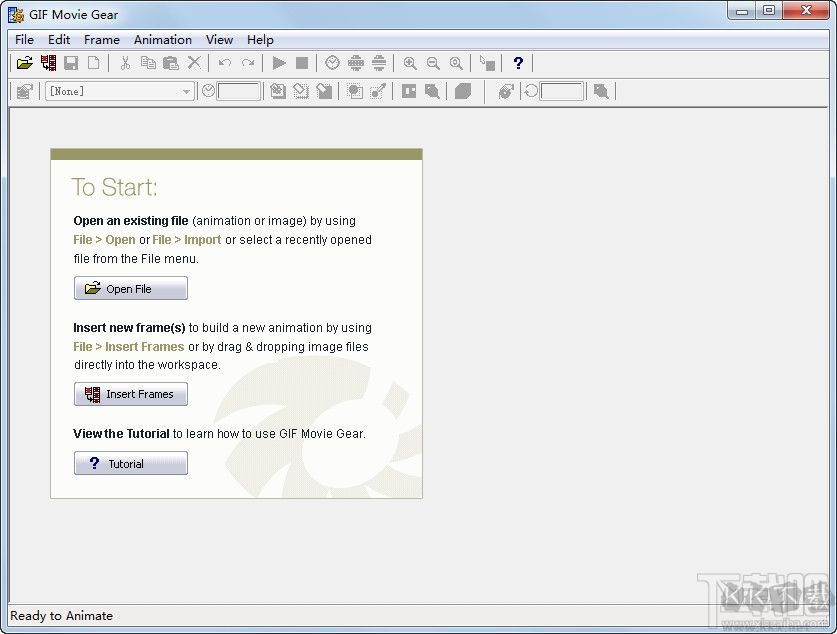Click the Undo arrow toolbar icon
837x634 pixels.
pyautogui.click(x=225, y=63)
